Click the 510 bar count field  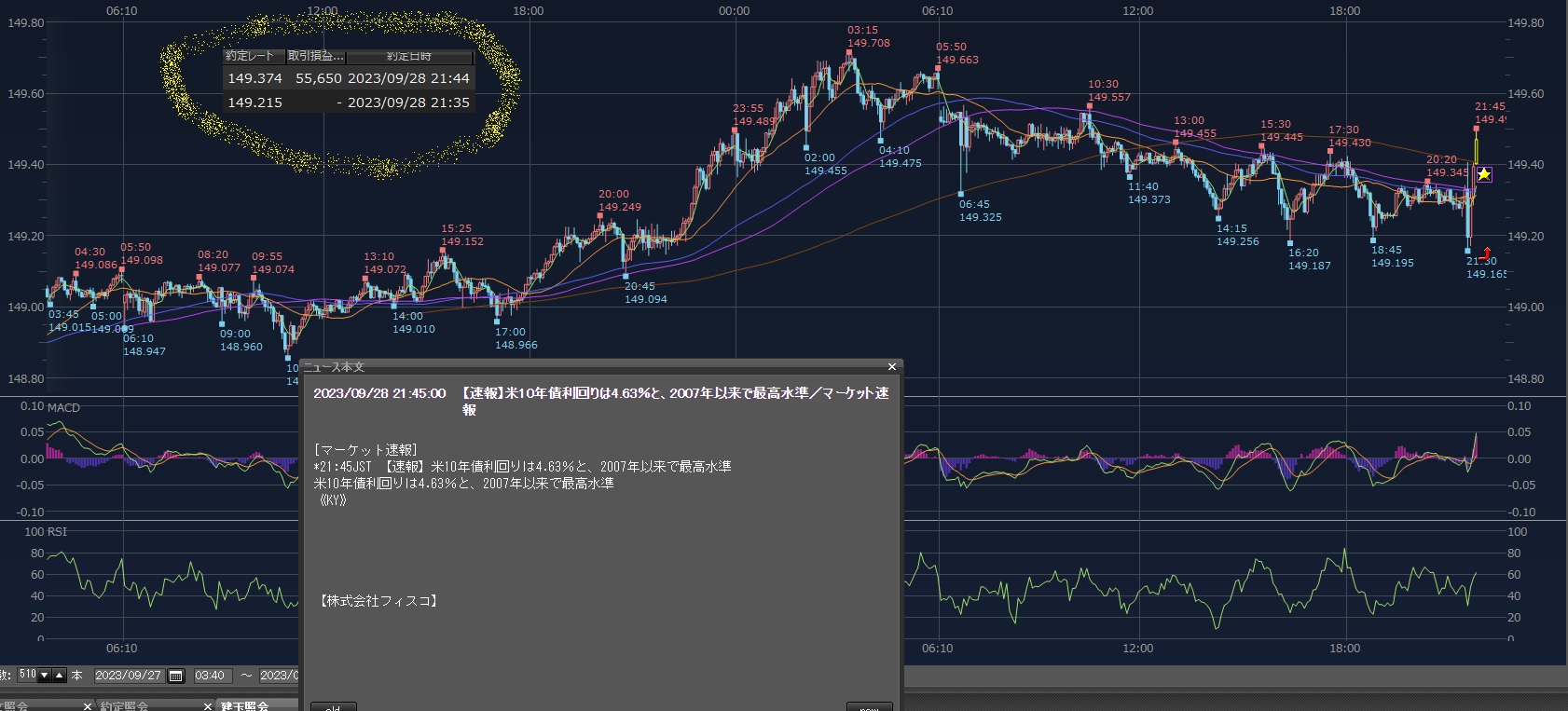27,675
